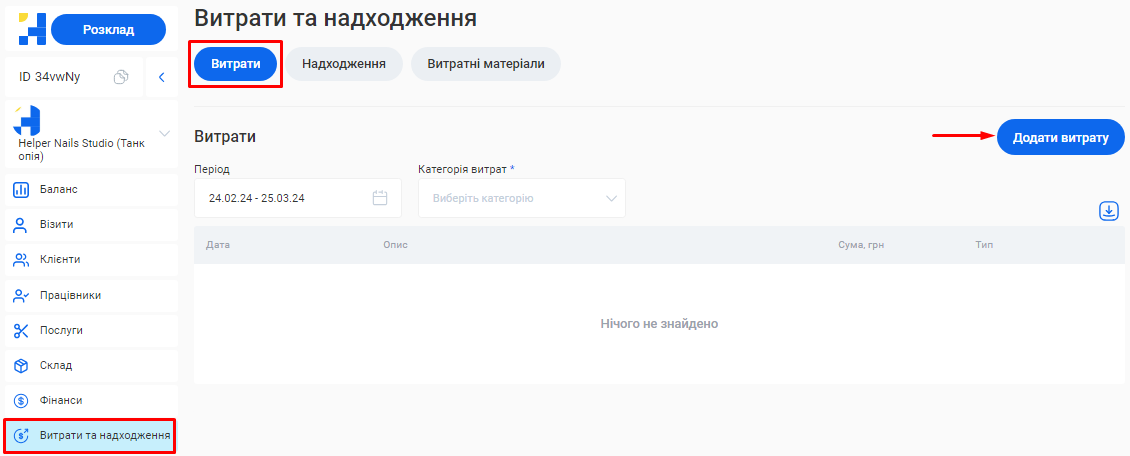Select the Витрати tab
This screenshot has width=1130, height=456.
click(235, 64)
